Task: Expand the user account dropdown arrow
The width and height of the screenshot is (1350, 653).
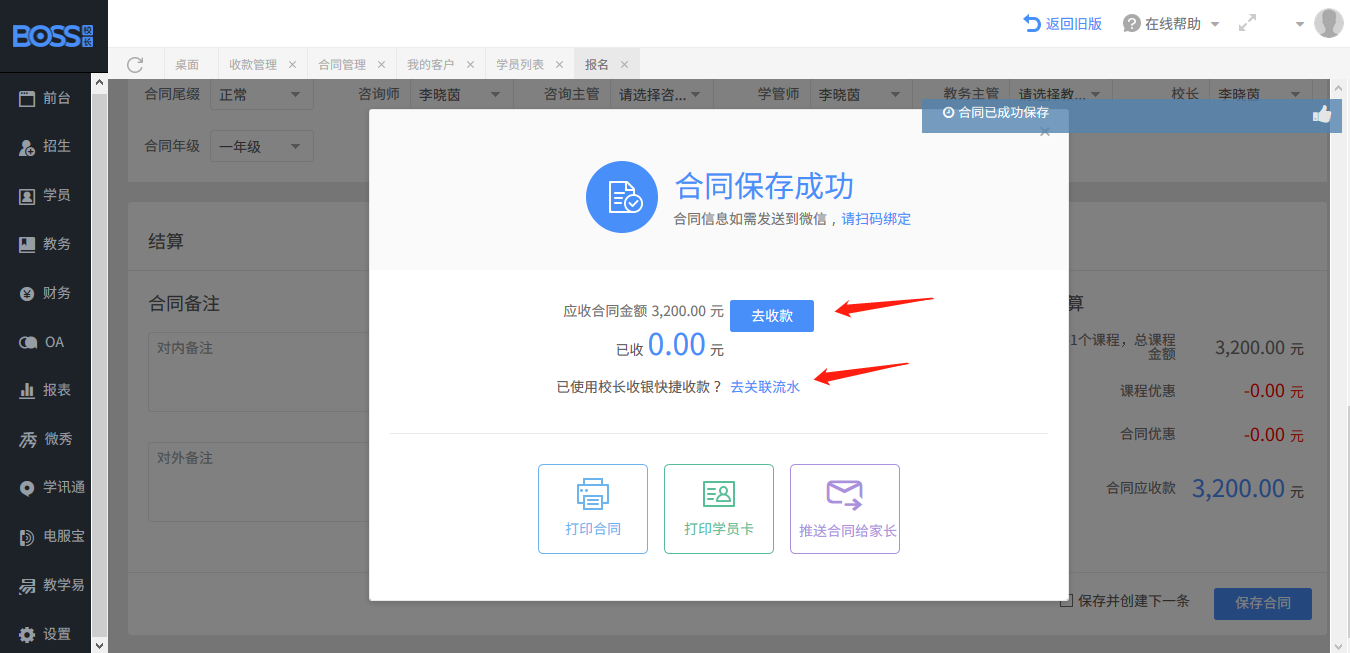Action: pyautogui.click(x=1299, y=24)
